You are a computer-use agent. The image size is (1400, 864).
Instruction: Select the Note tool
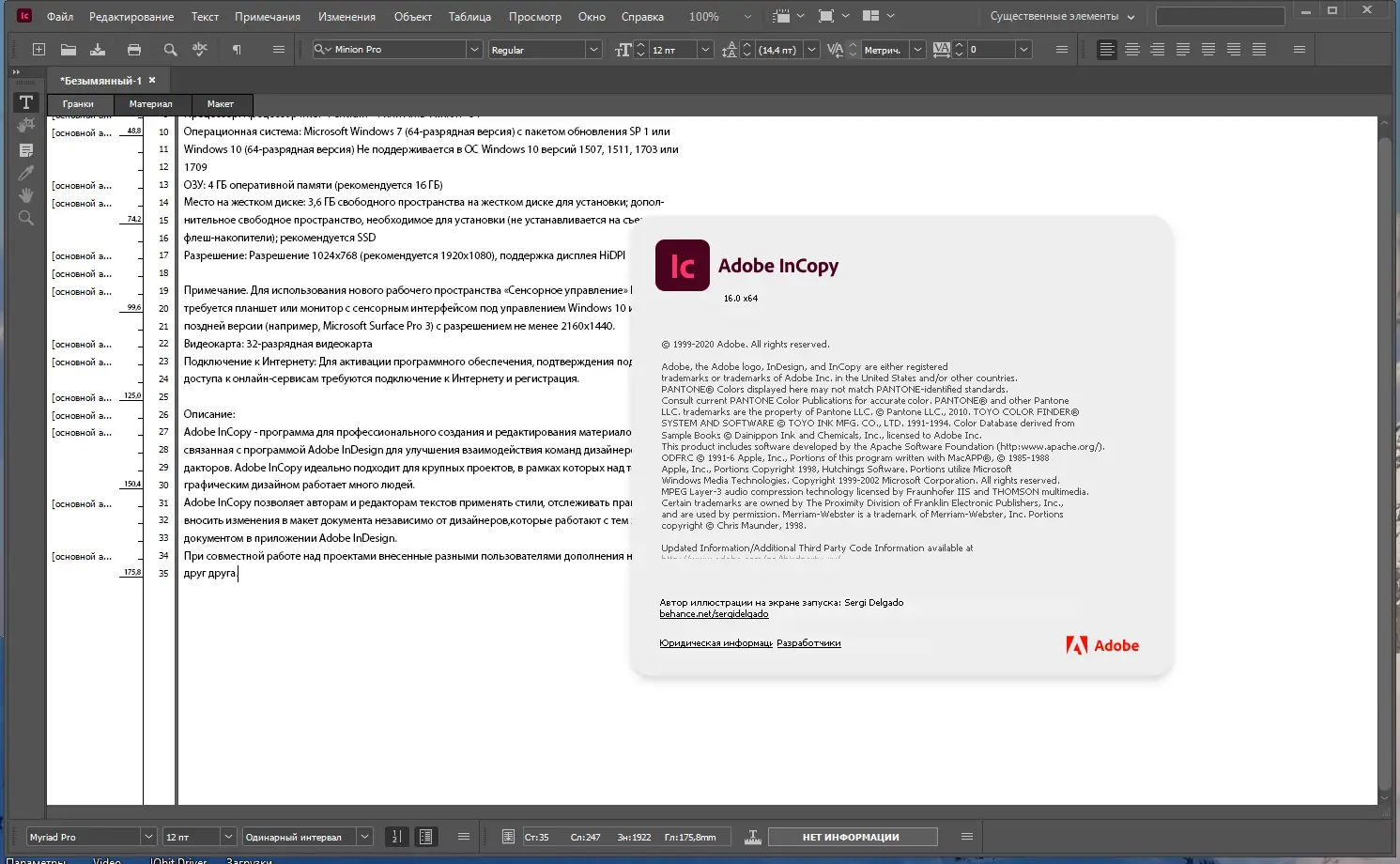tap(25, 148)
